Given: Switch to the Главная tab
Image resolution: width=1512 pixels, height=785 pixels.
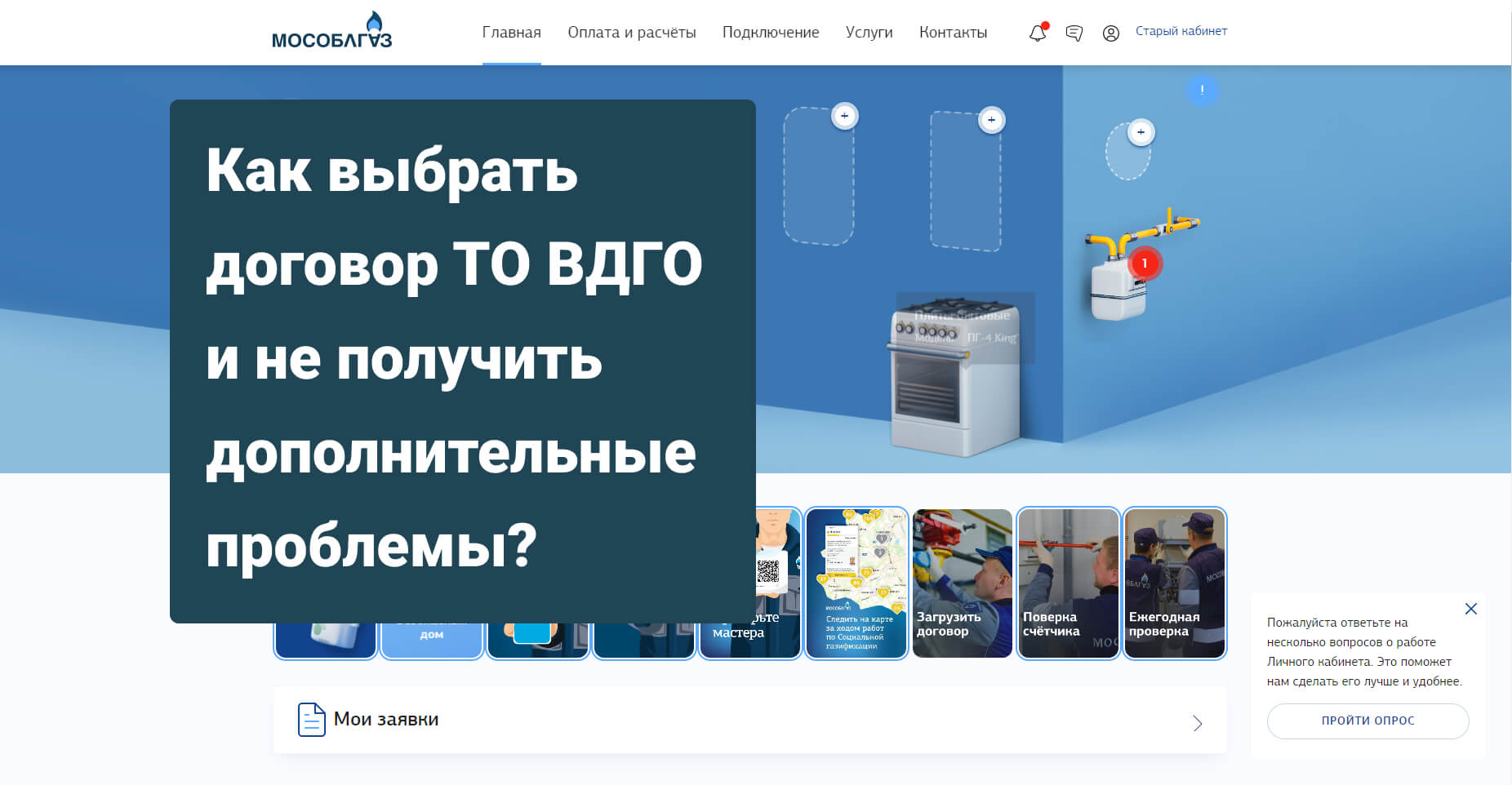Looking at the screenshot, I should [x=511, y=33].
